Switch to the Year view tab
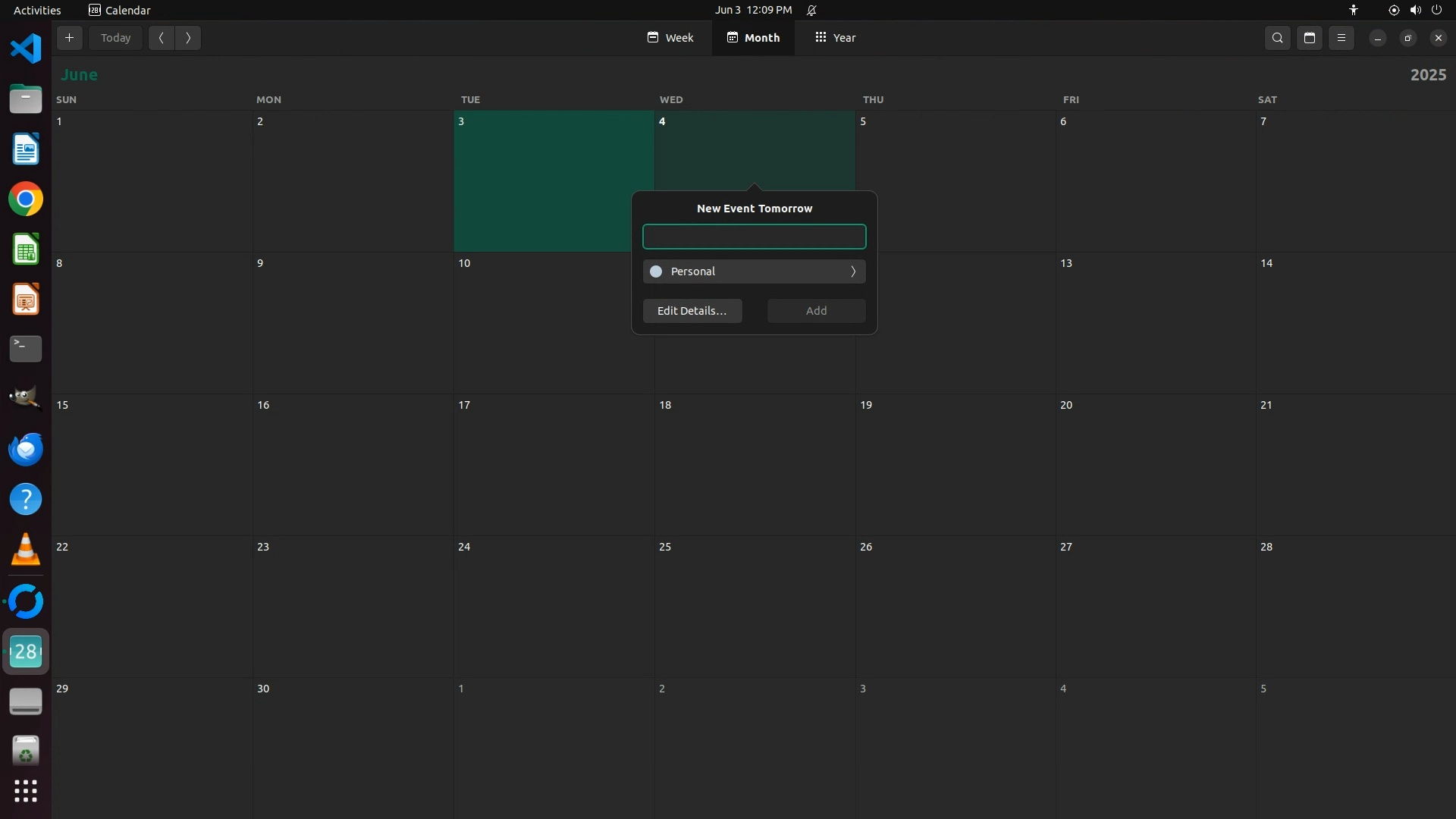The width and height of the screenshot is (1456, 819). (835, 38)
